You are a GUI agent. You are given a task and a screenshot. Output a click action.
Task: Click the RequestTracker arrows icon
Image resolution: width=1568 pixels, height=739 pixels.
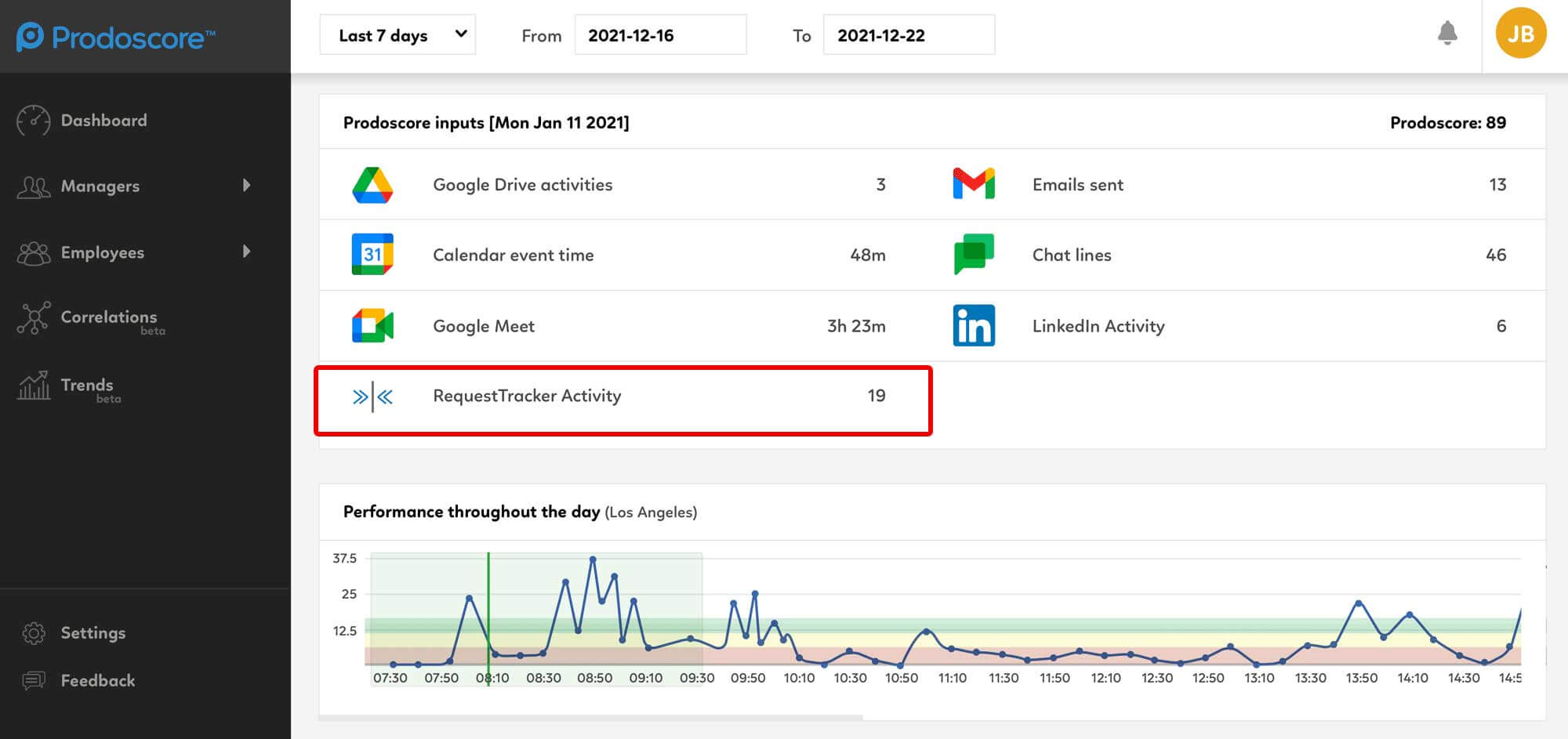click(372, 397)
